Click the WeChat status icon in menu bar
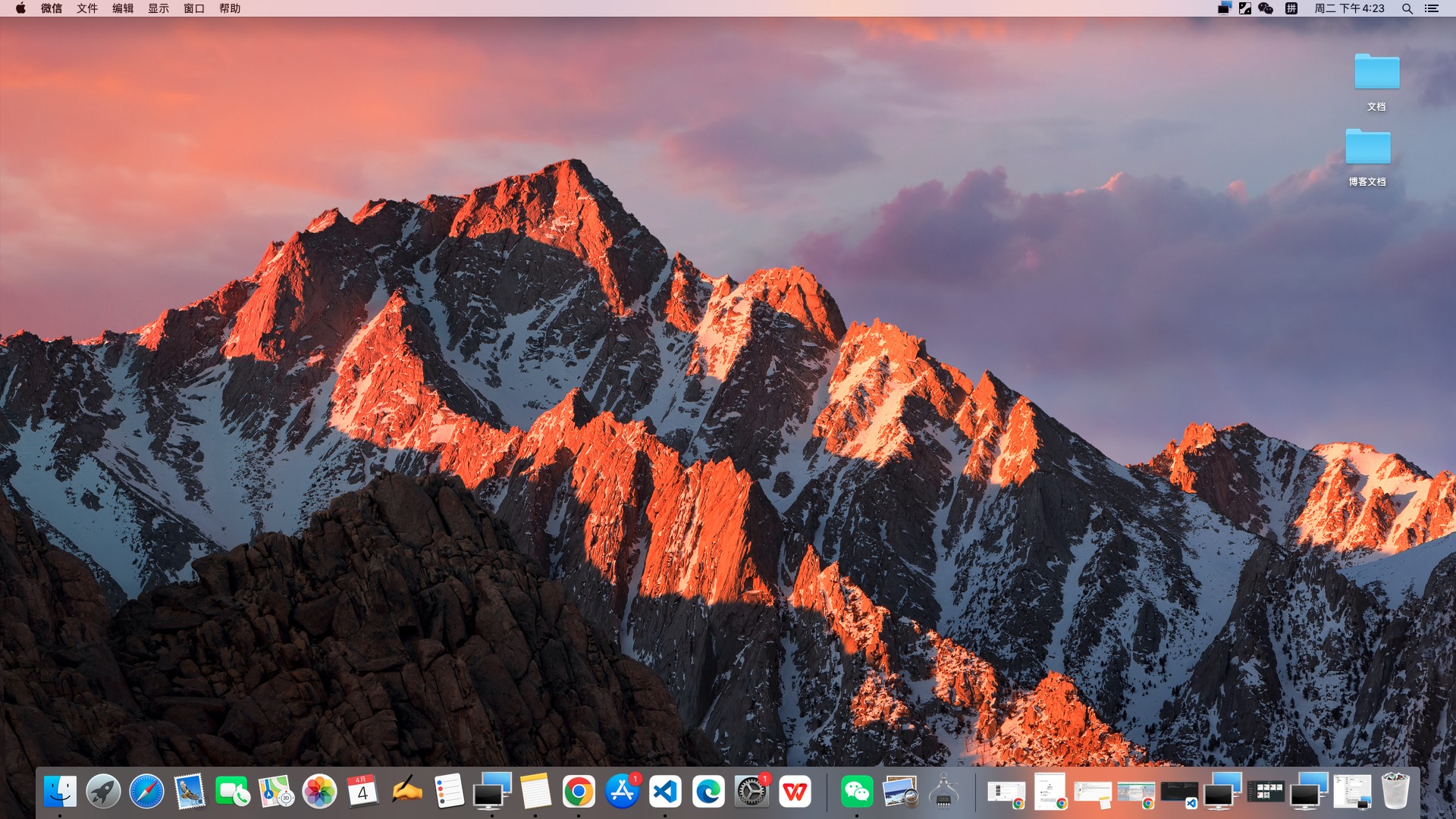Screen dimensions: 1456x819 tap(1266, 8)
